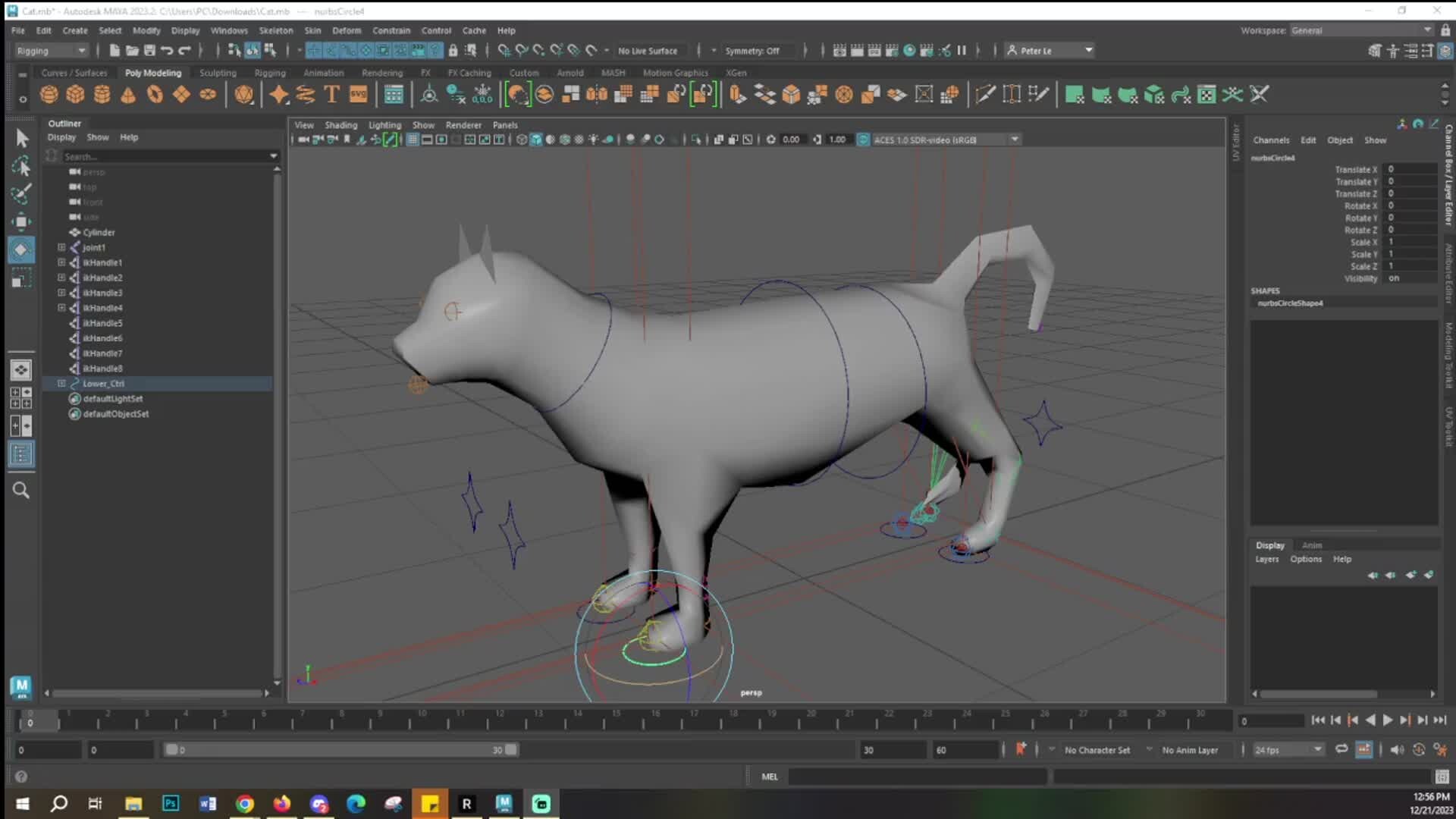Viewport: 1456px width, 819px height.
Task: Select the Select Tool in the toolbox
Action: coord(20,137)
